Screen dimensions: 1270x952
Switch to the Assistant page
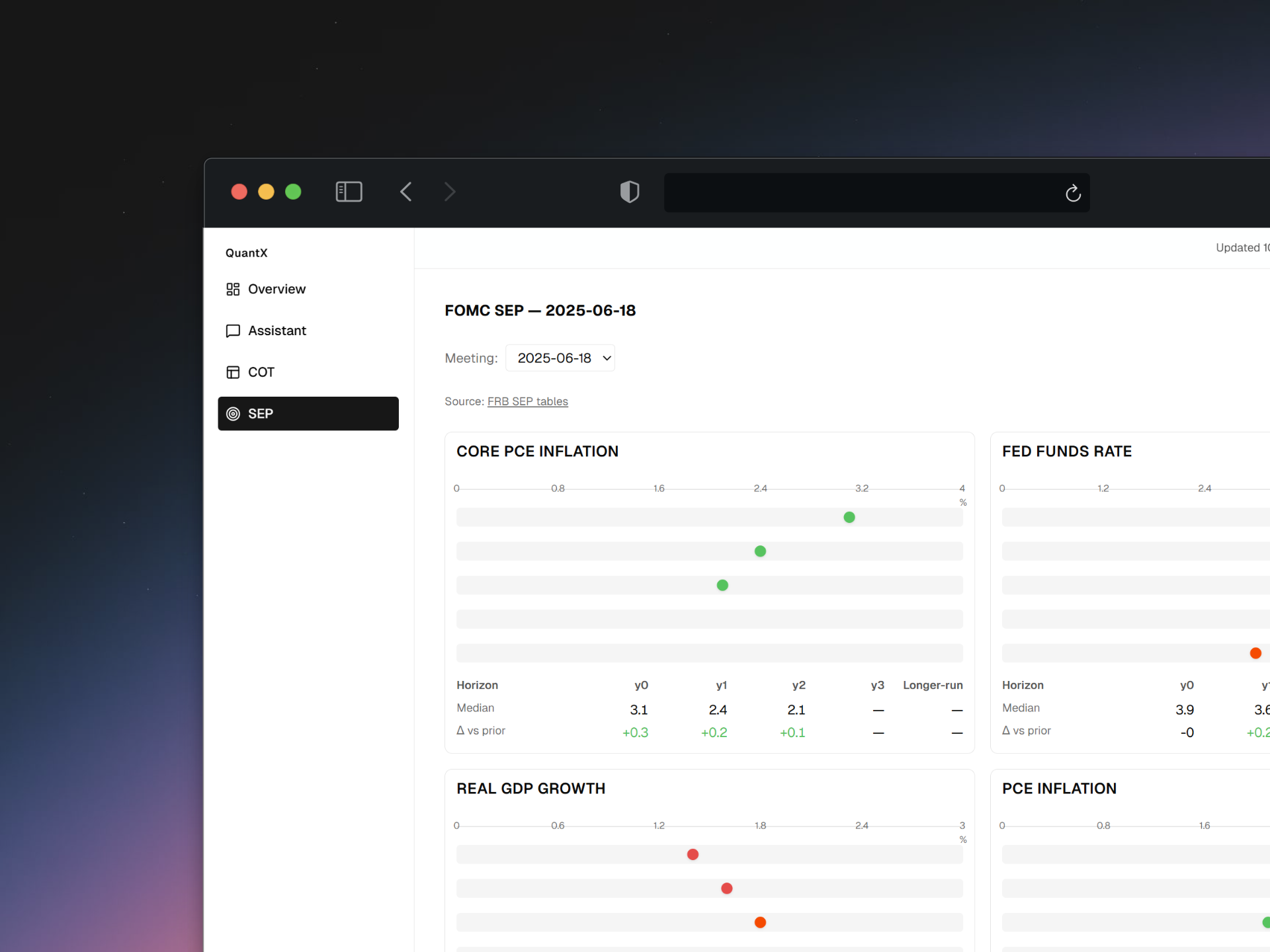(276, 331)
